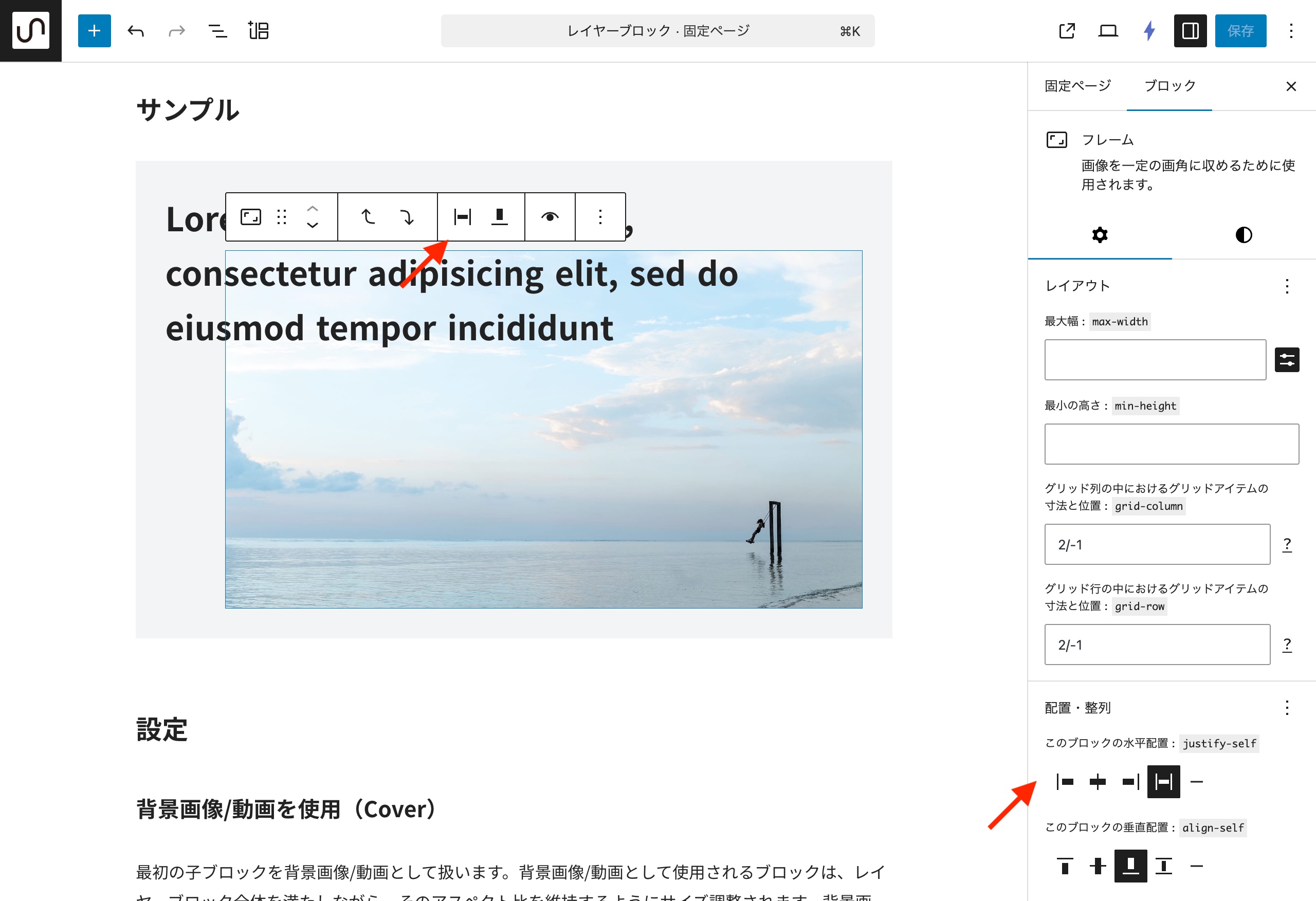Viewport: 1316px width, 901px height.
Task: Open view page in new tab icon
Action: coord(1067,30)
